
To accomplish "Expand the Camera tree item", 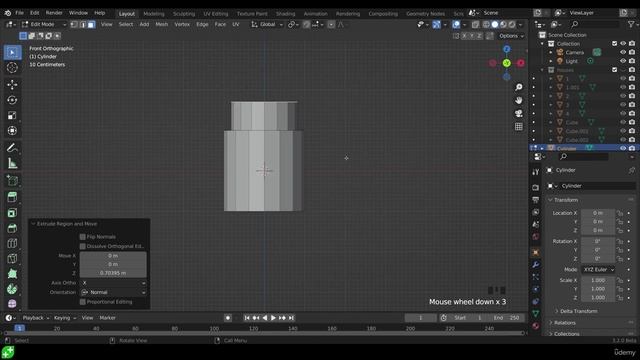I will [x=551, y=52].
